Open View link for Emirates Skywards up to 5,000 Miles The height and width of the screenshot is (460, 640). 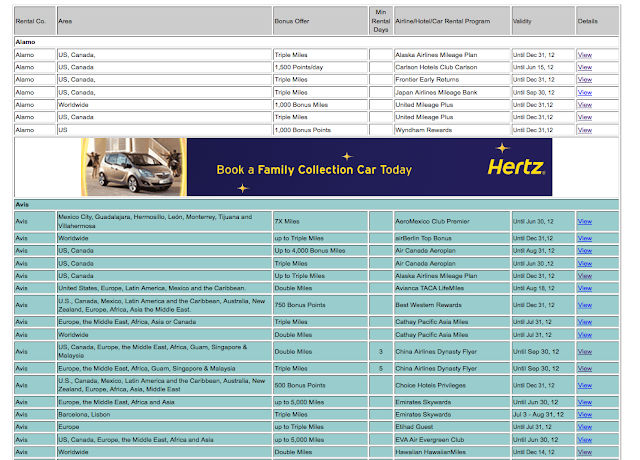(x=584, y=402)
